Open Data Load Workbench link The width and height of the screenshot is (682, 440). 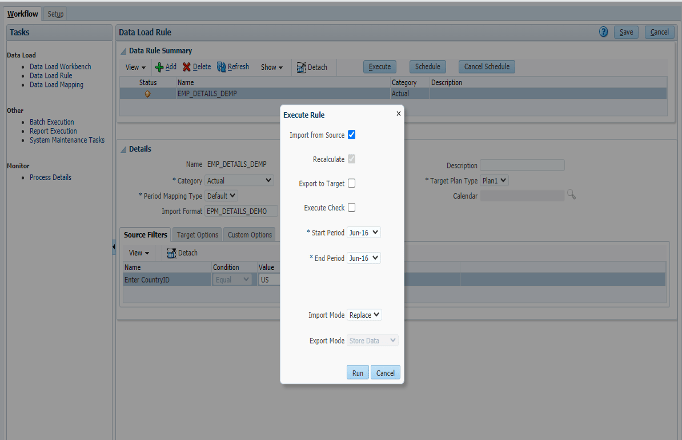(x=60, y=67)
